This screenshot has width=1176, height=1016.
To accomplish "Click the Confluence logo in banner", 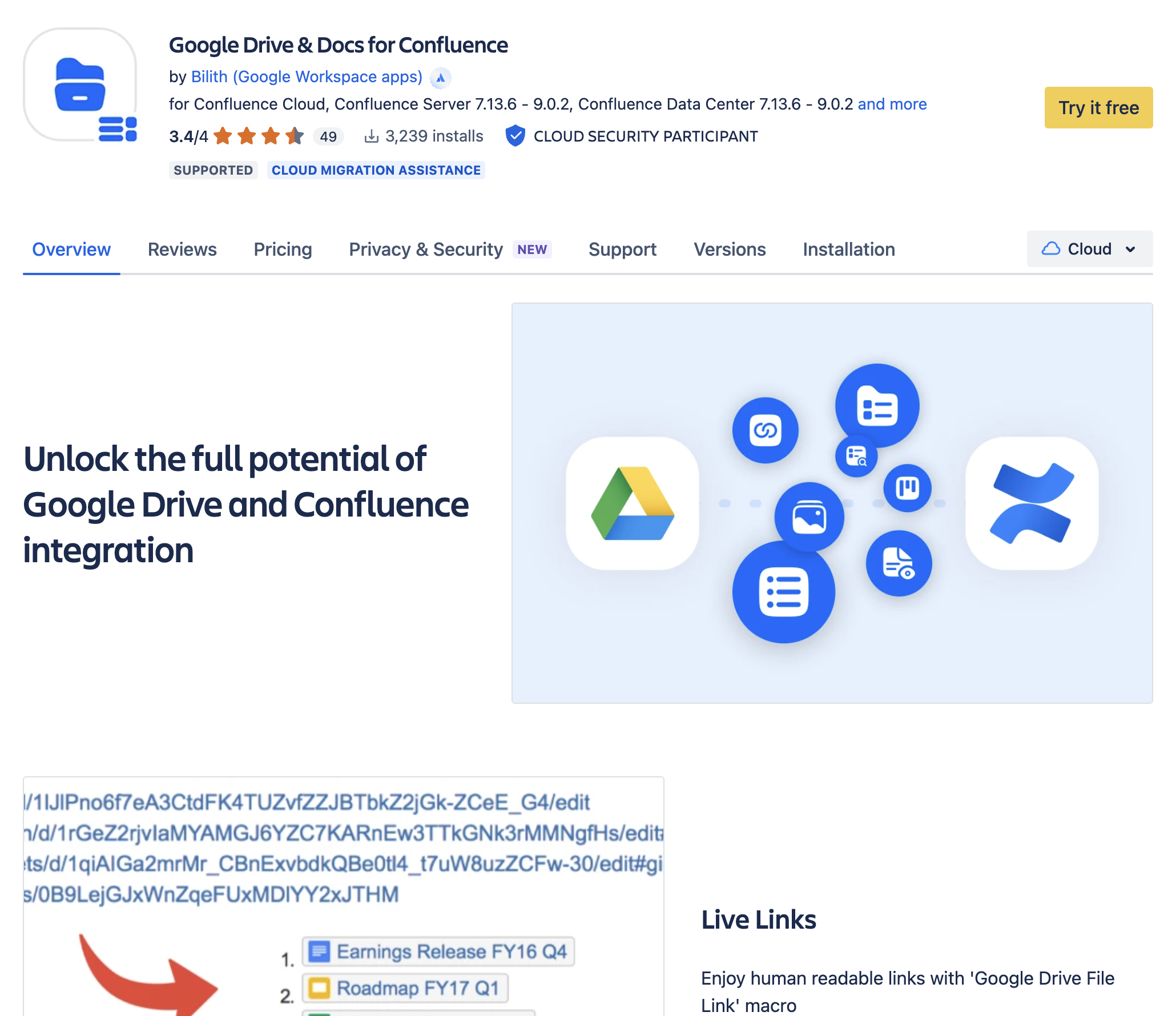I will [1032, 503].
